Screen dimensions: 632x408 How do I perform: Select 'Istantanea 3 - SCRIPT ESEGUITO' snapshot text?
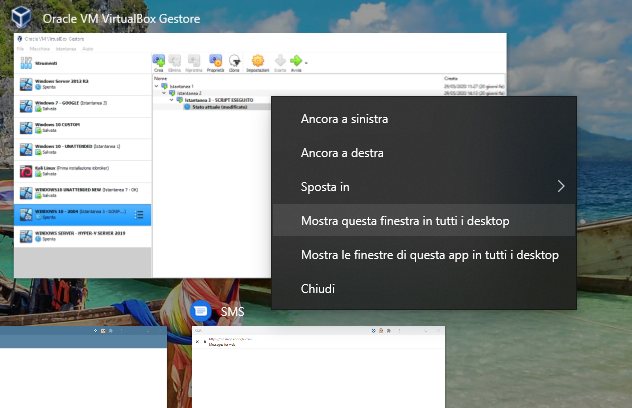(219, 100)
